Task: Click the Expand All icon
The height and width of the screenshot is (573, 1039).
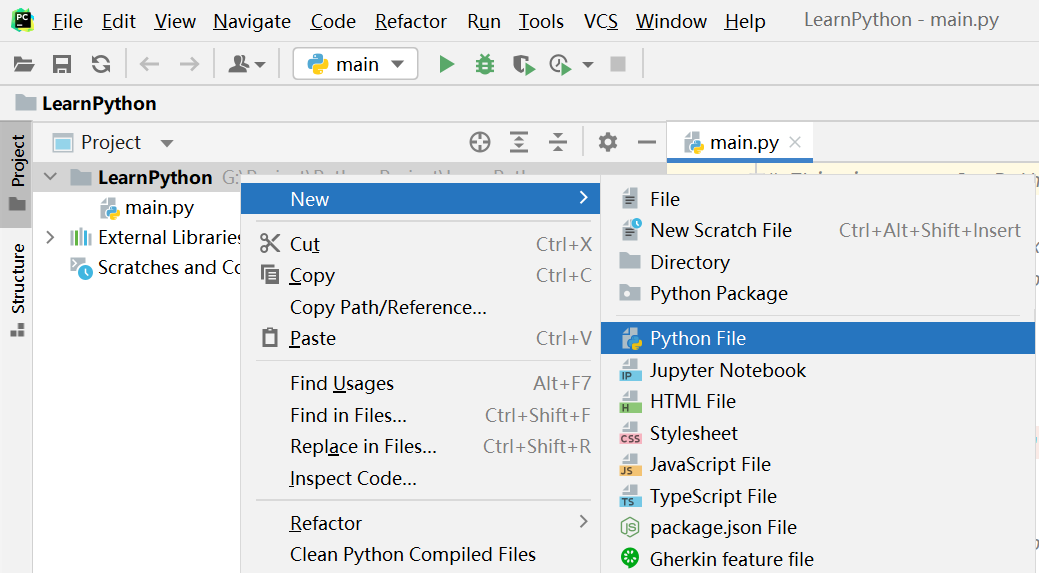Action: [x=519, y=142]
